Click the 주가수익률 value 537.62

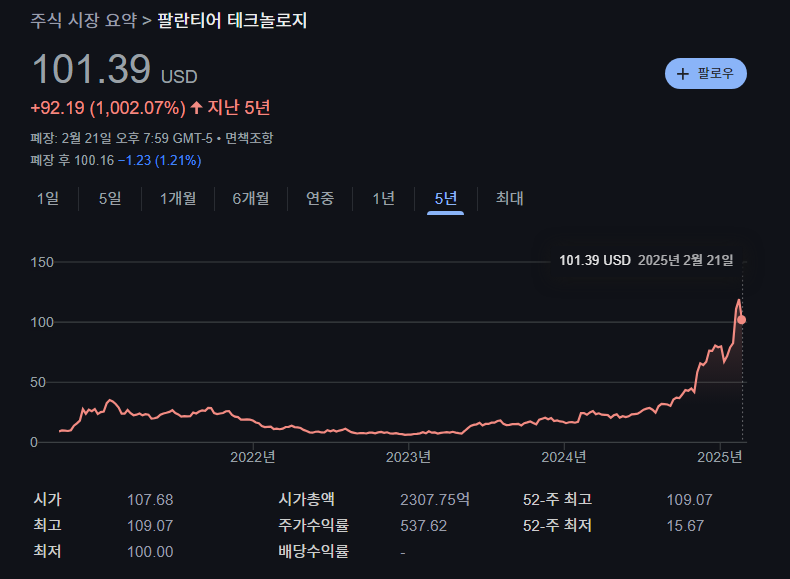click(x=424, y=526)
